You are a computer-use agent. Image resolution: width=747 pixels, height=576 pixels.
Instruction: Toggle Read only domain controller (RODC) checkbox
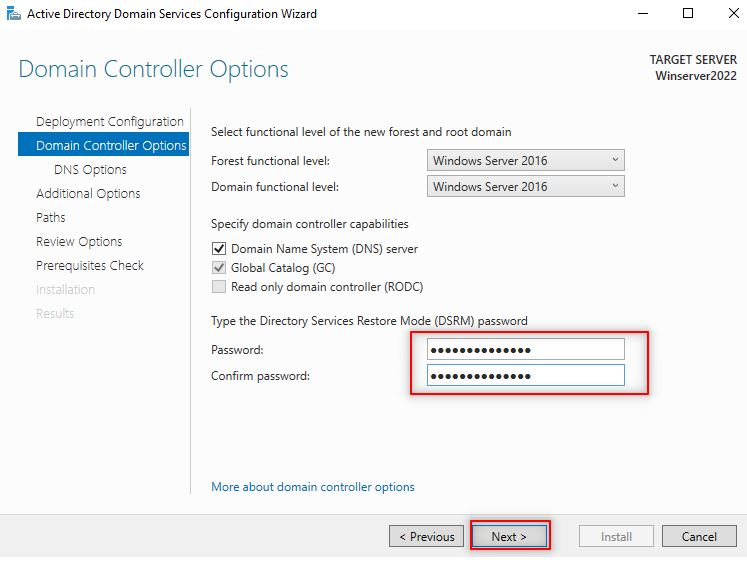[x=219, y=287]
